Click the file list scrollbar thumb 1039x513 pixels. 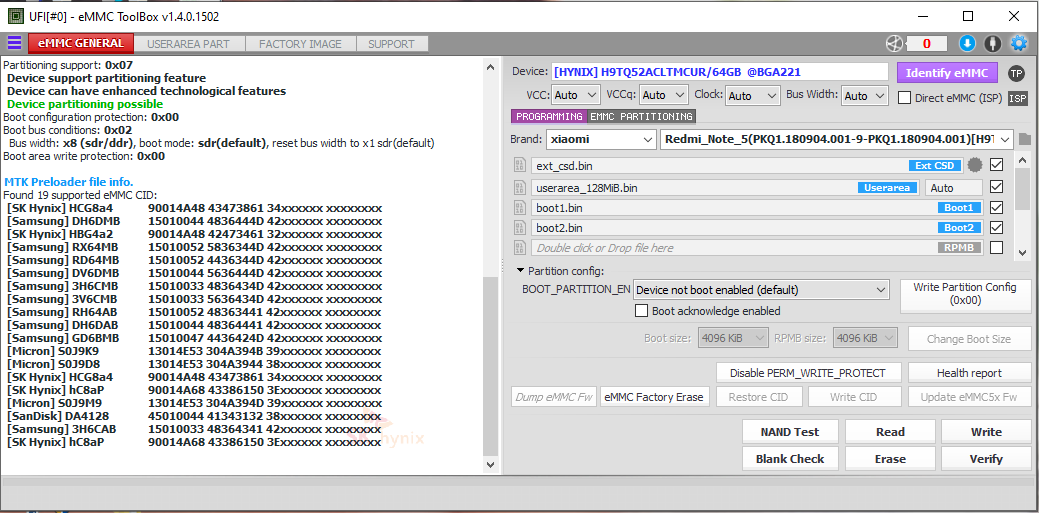1022,190
